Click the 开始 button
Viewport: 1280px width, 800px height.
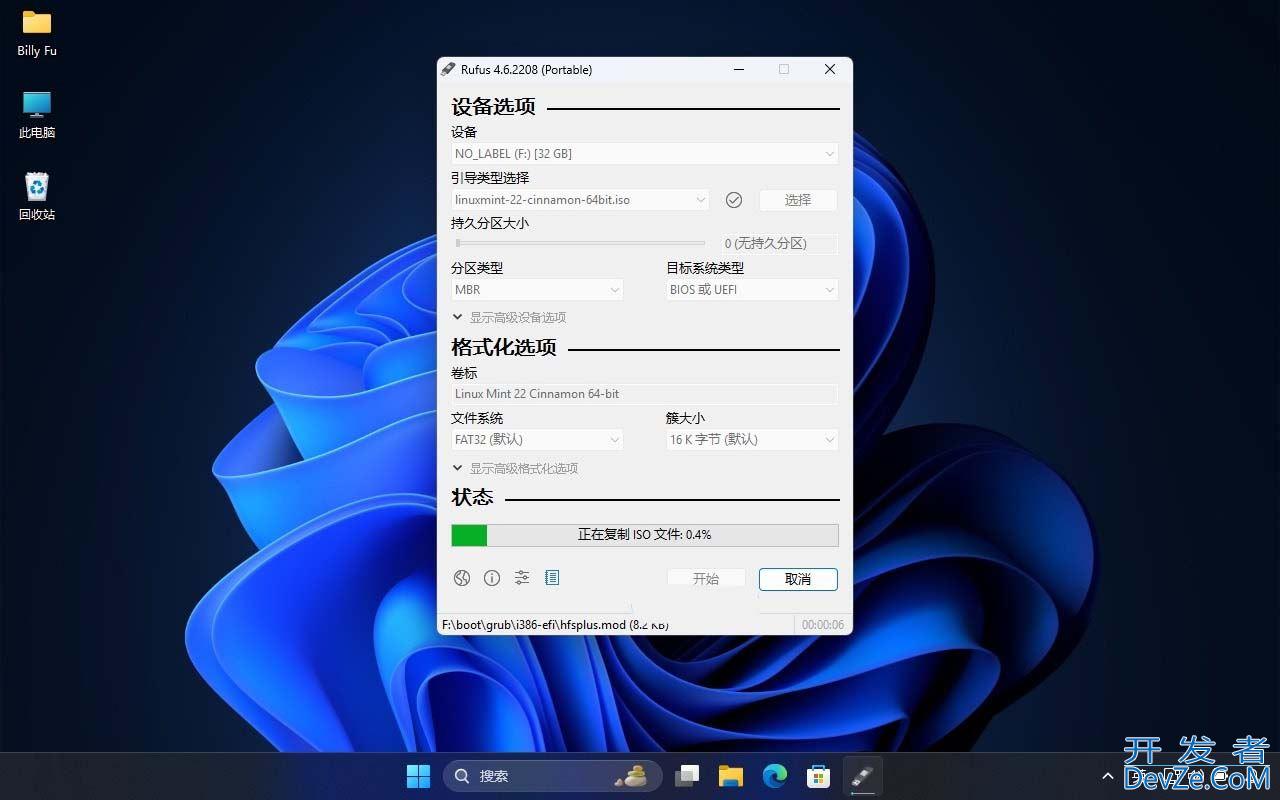[x=706, y=579]
